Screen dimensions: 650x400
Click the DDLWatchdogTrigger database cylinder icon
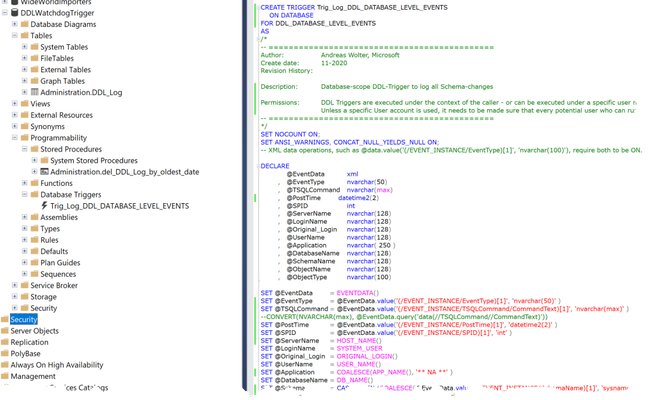click(x=15, y=13)
